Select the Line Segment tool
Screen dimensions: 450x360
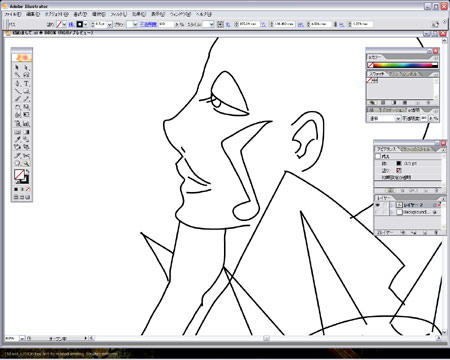click(x=18, y=91)
